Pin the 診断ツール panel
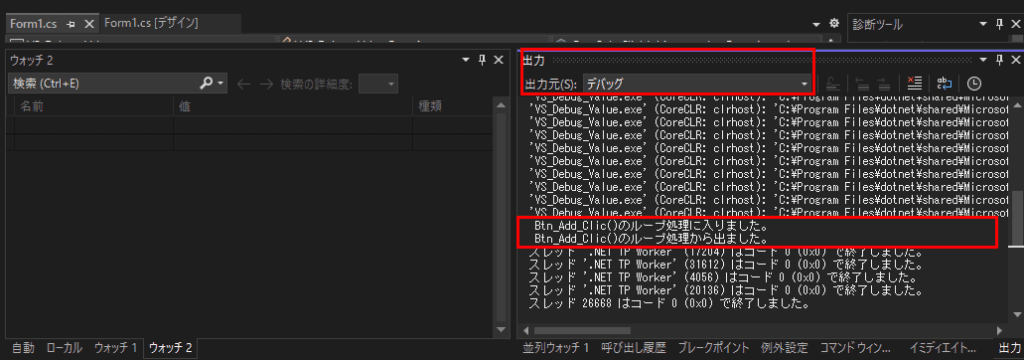The image size is (1024, 360). click(x=999, y=24)
